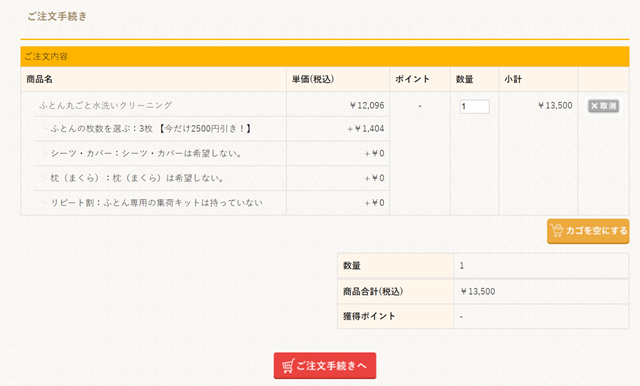Click the ¥13,500 total in the summary table
Viewport: 640px width, 386px height.
[478, 291]
